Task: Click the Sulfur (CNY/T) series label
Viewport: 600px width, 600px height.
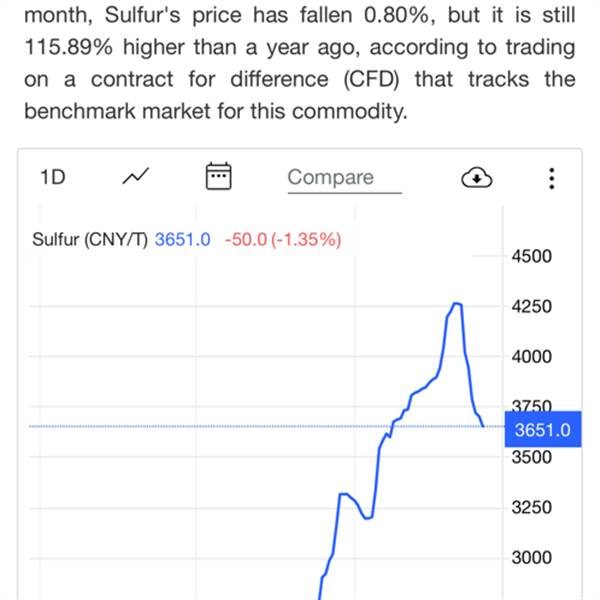Action: [90, 239]
